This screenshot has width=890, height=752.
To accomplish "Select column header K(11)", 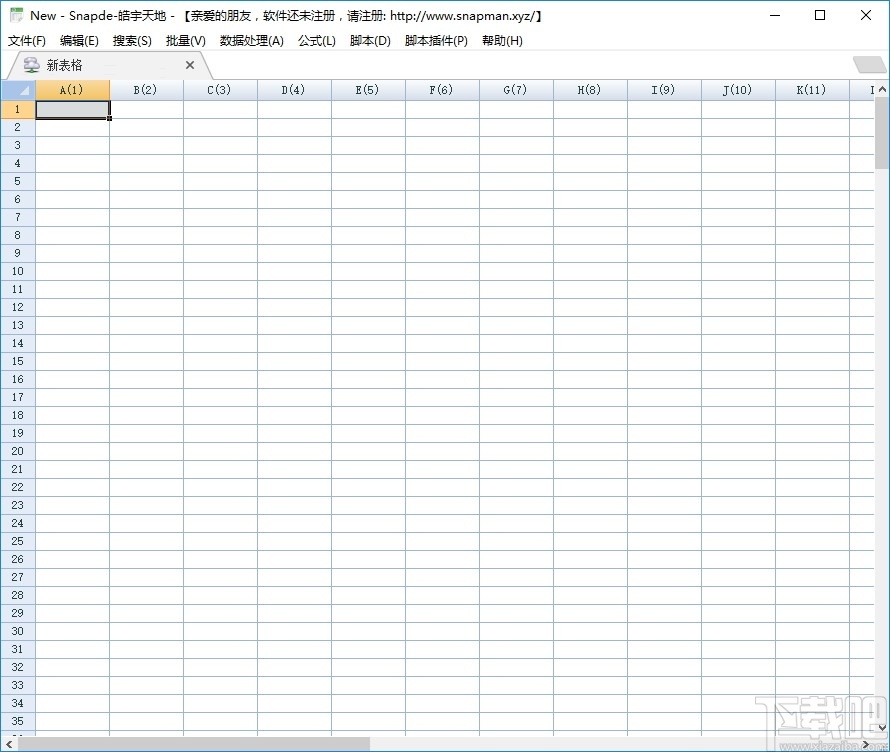I will [x=812, y=90].
